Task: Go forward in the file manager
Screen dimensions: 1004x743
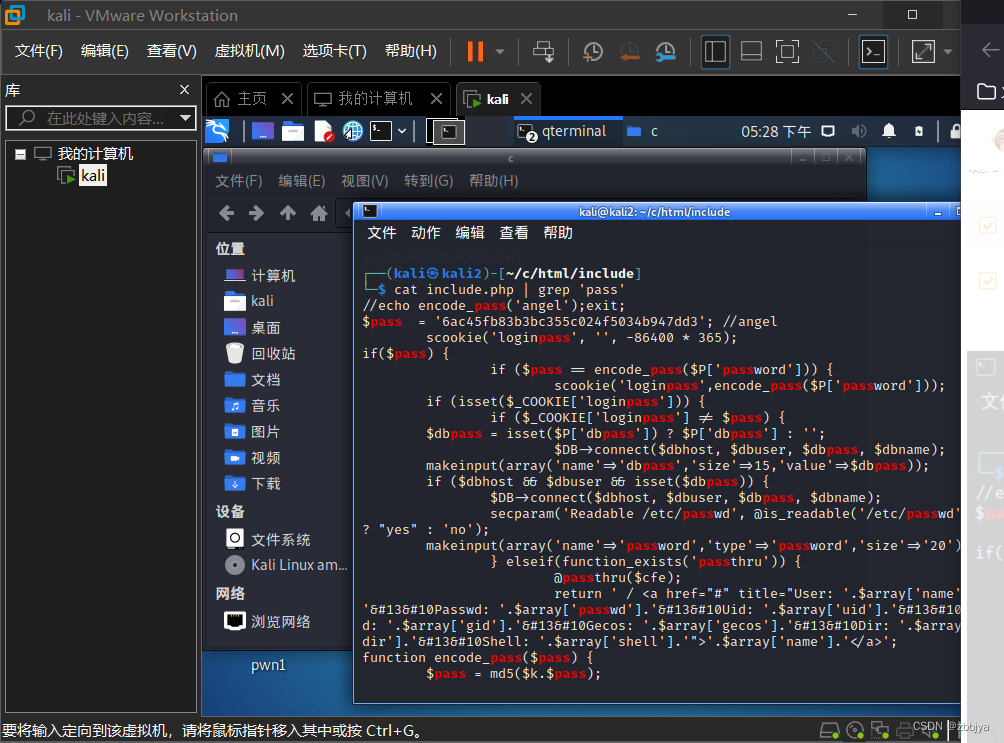Action: 256,213
